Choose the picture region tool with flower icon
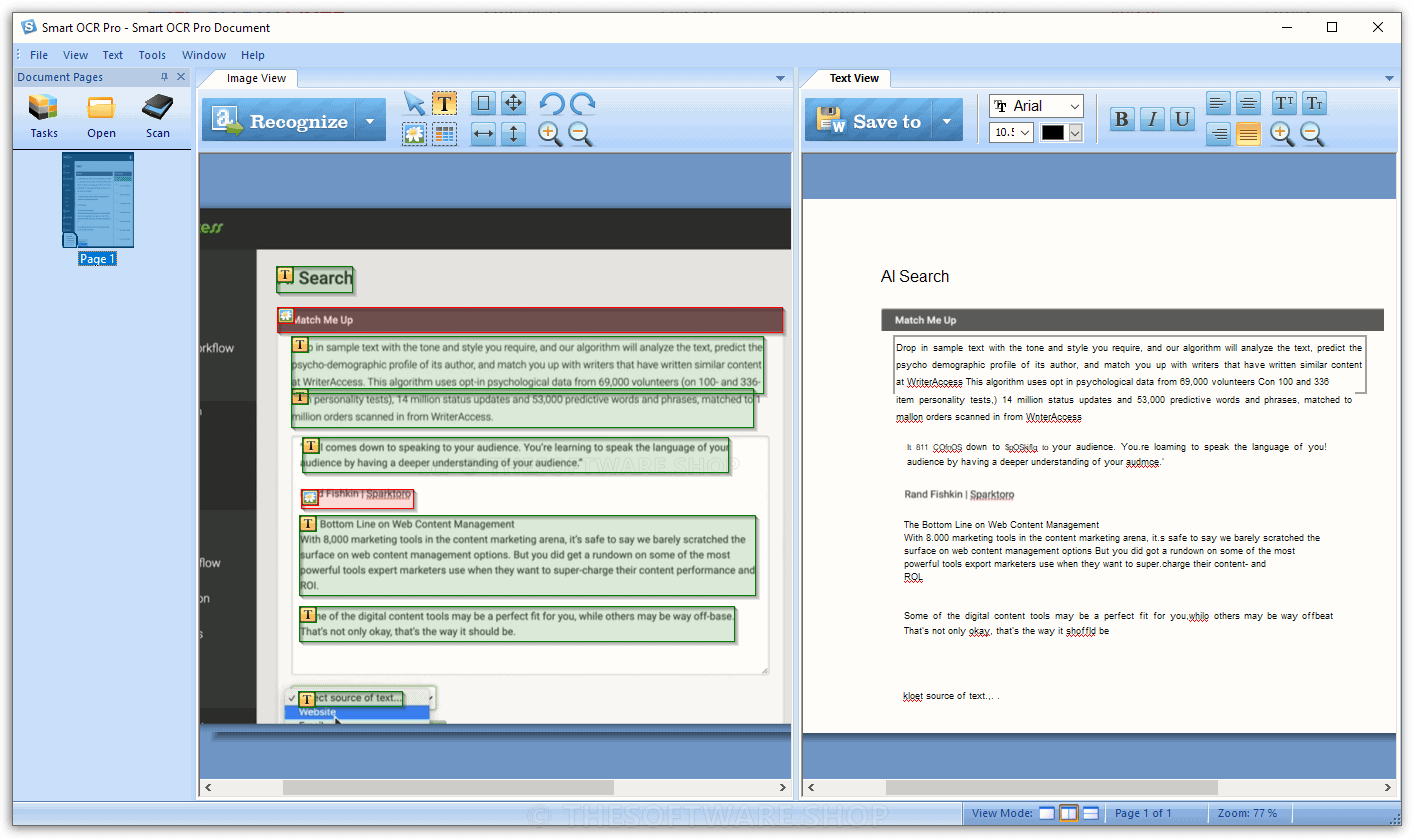 click(x=415, y=134)
